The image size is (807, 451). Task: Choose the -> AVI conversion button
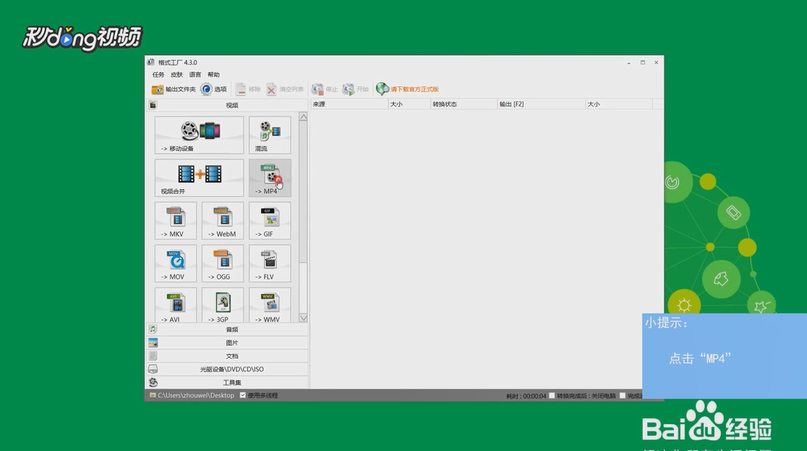point(176,305)
